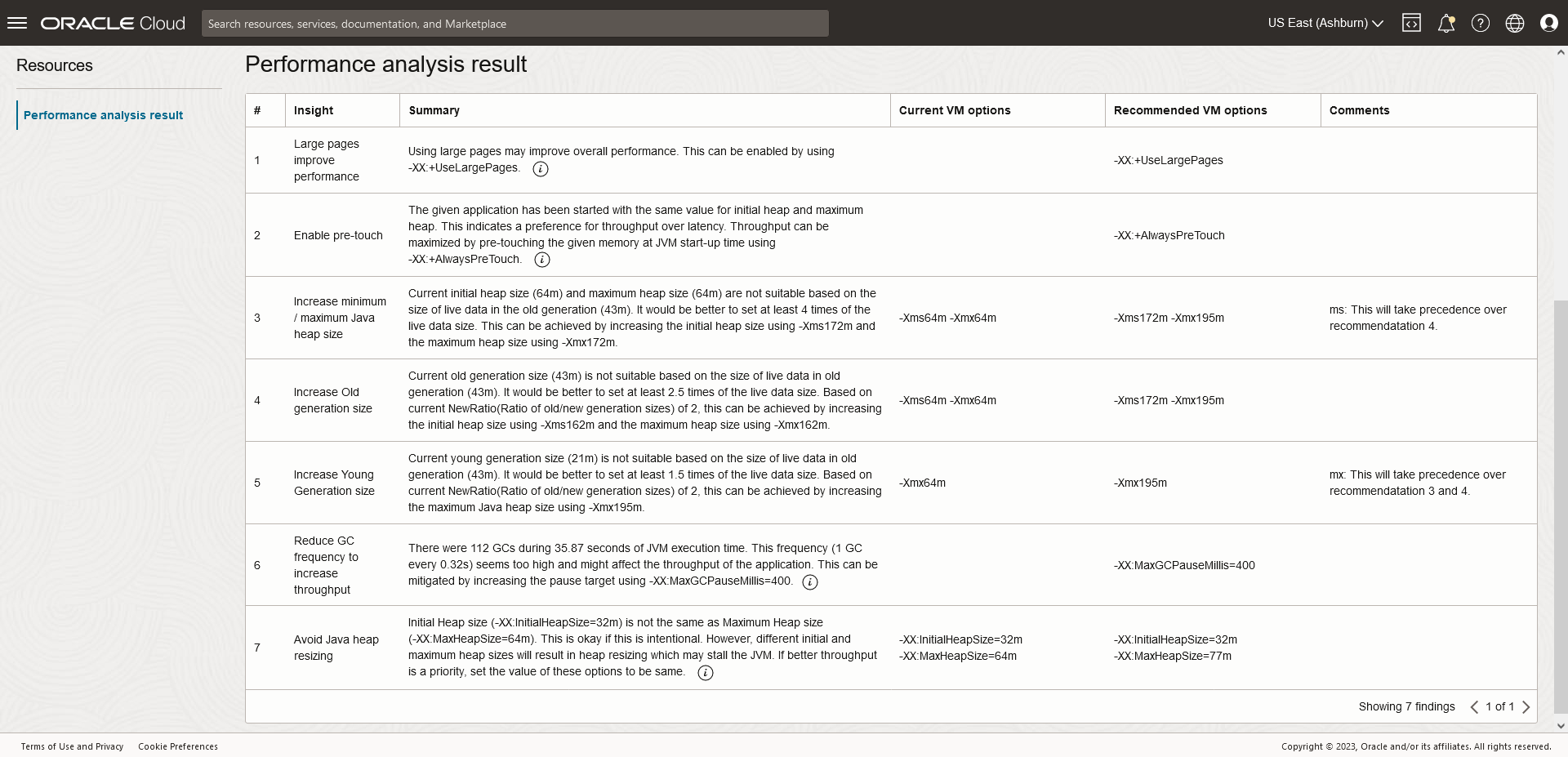Click the info icon in the Avoid Java heap resizing row
Viewport: 1568px width, 757px height.
coord(706,673)
